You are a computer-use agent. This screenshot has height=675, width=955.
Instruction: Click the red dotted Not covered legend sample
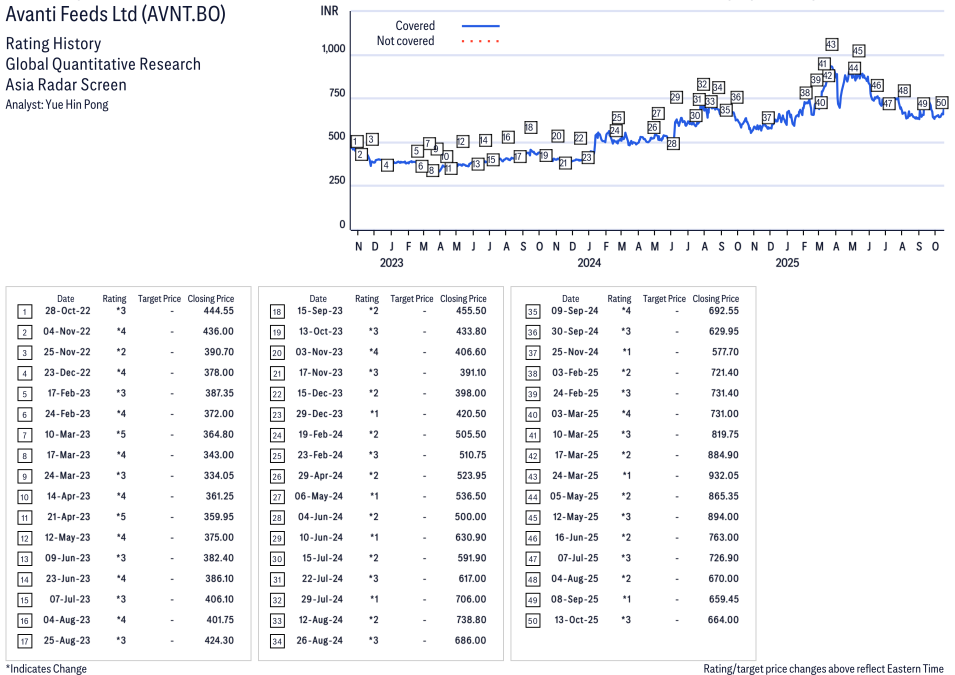480,41
